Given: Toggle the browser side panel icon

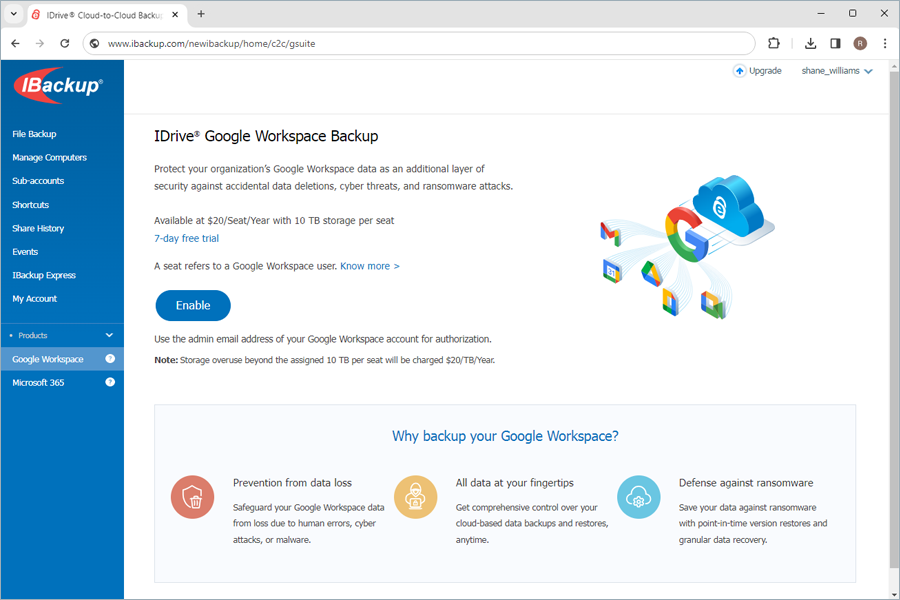Looking at the screenshot, I should pyautogui.click(x=835, y=43).
